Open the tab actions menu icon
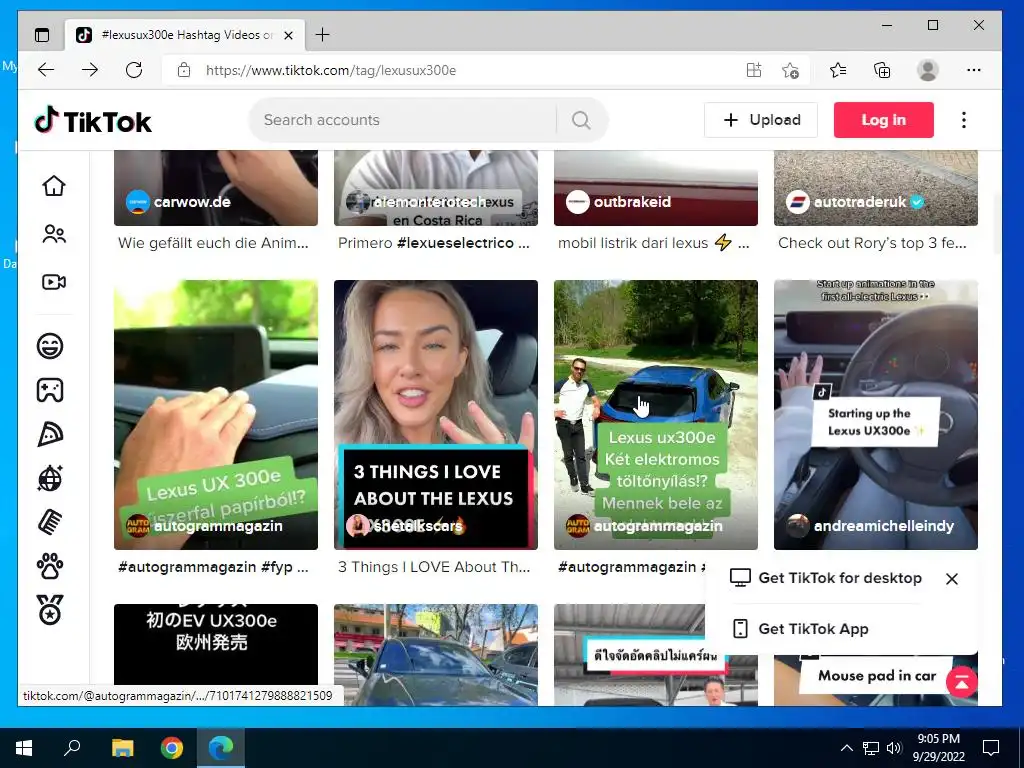This screenshot has height=768, width=1024. 42,35
